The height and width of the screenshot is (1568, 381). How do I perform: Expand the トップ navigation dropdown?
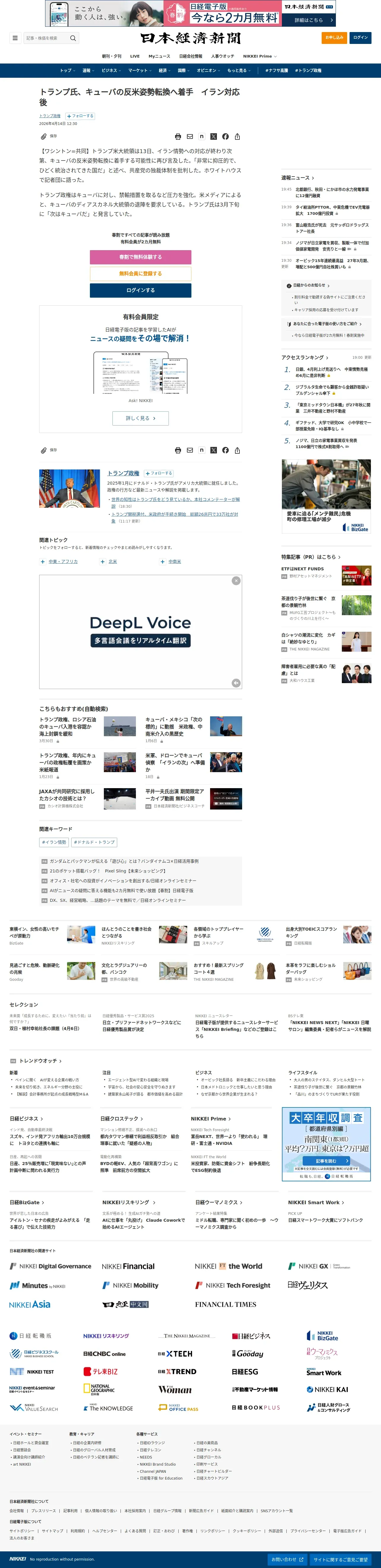point(68,71)
